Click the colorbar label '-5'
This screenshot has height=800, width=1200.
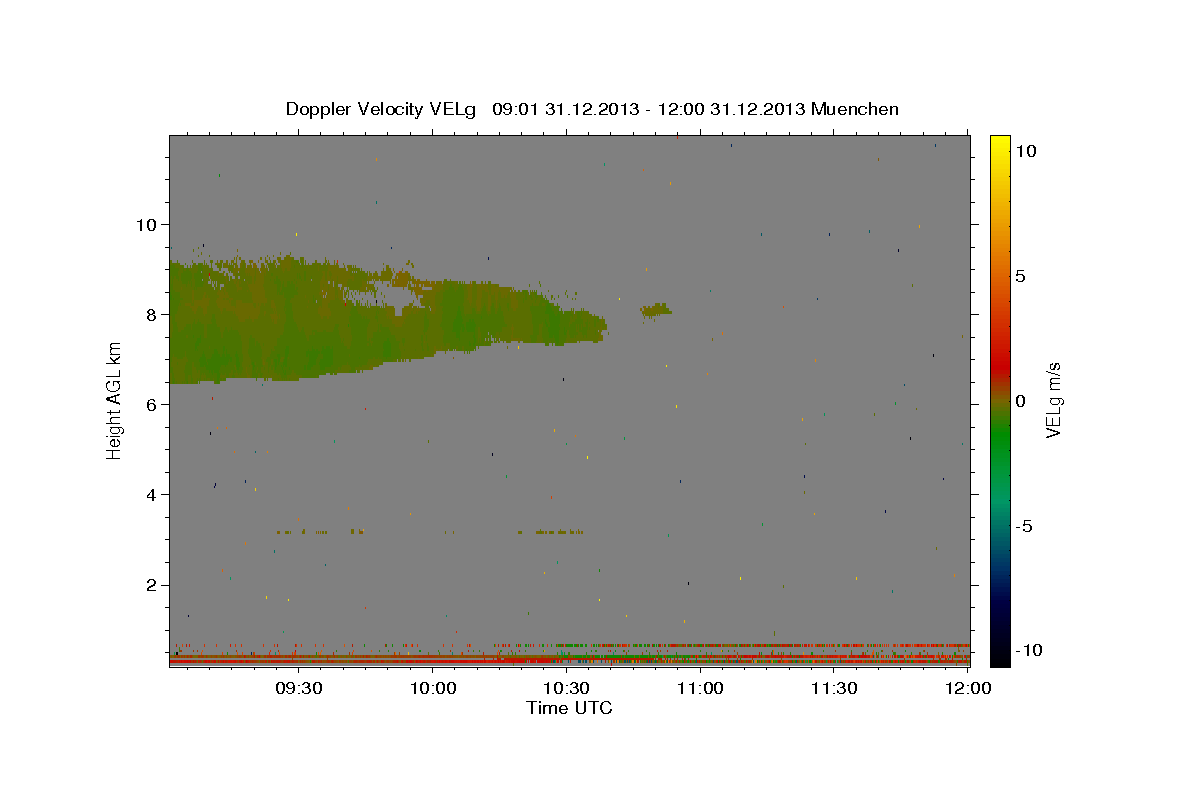pos(1022,526)
